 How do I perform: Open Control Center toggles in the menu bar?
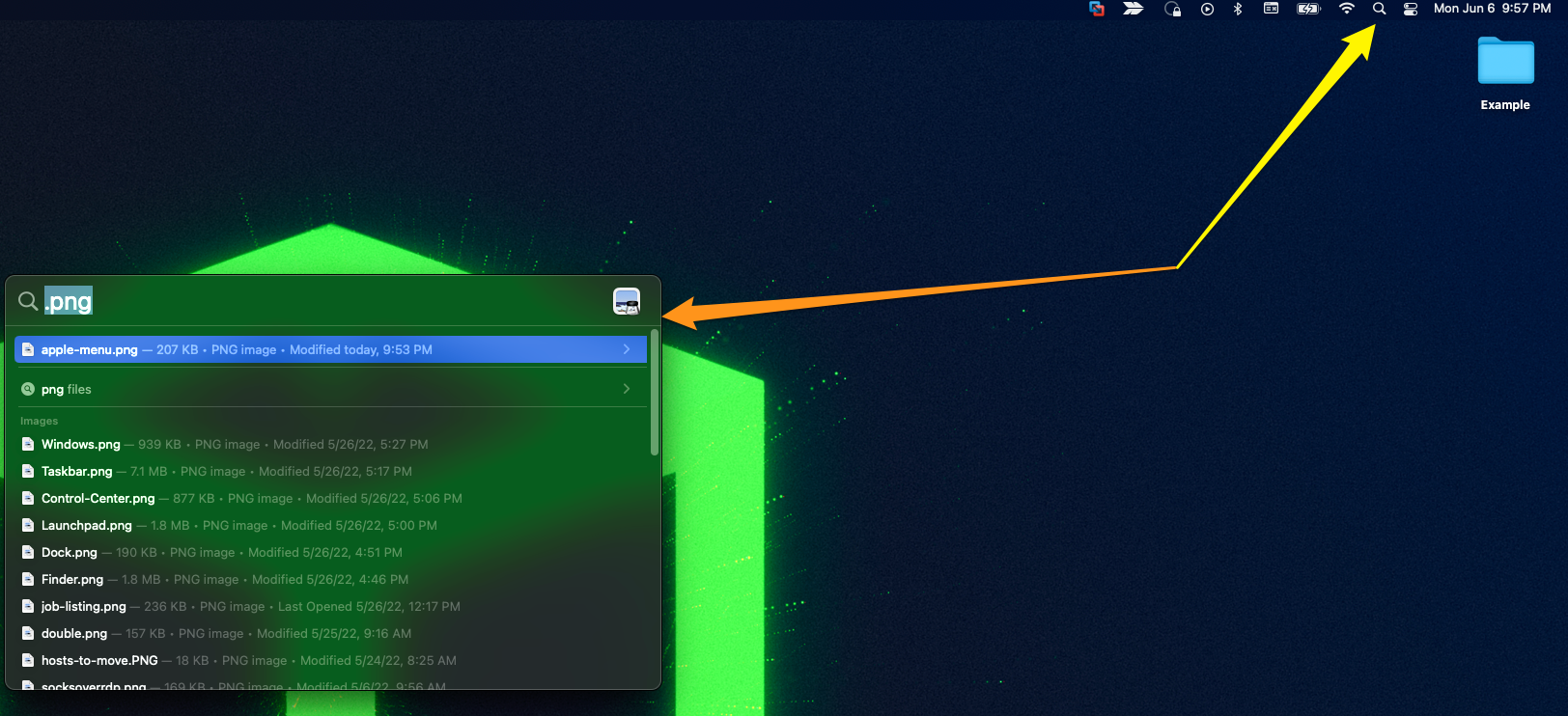[x=1411, y=9]
